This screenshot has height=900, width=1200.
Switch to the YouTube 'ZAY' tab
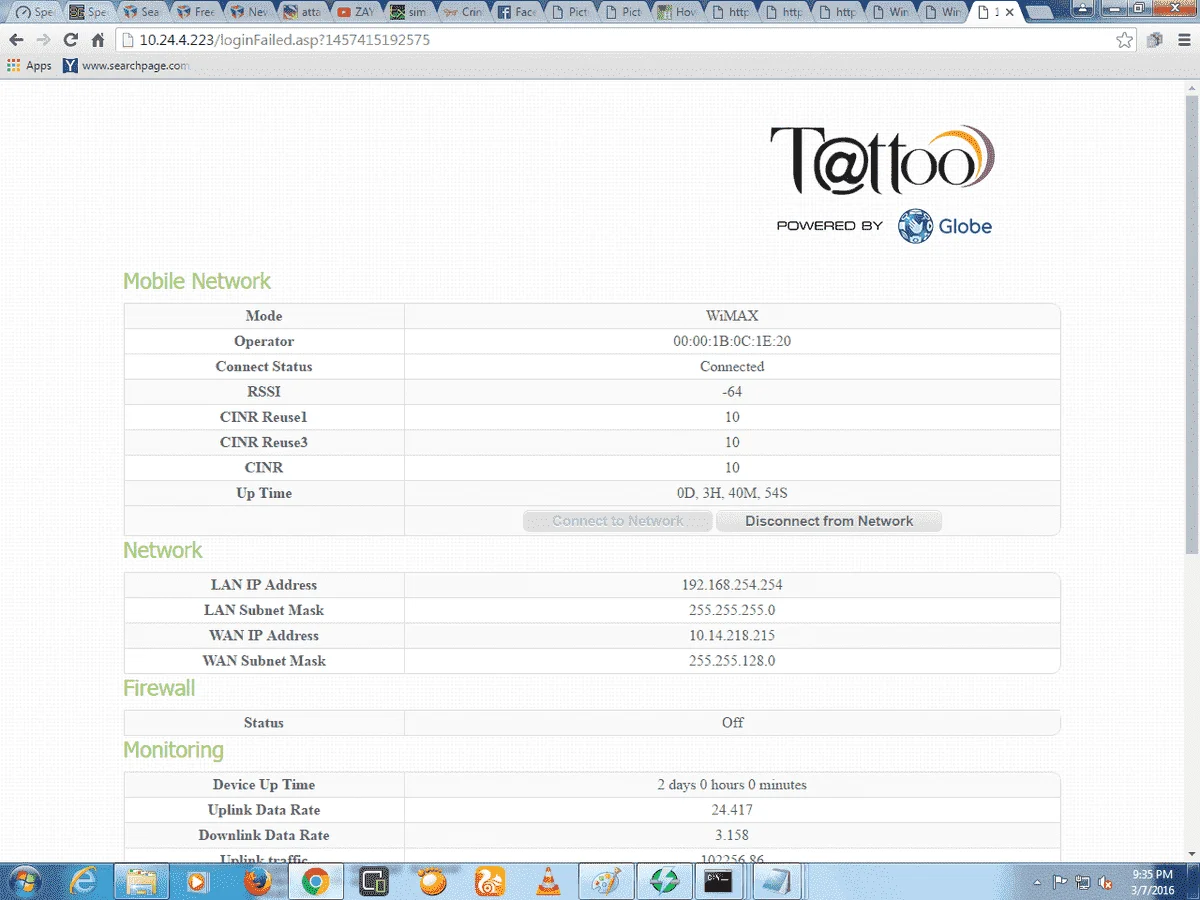(x=357, y=13)
